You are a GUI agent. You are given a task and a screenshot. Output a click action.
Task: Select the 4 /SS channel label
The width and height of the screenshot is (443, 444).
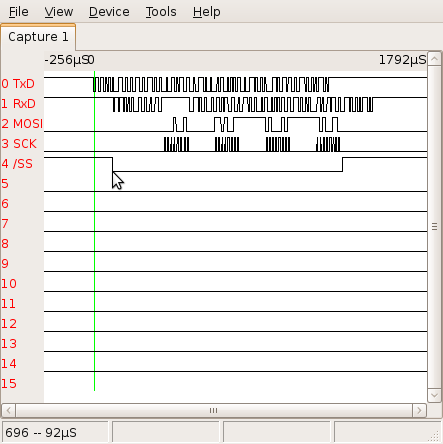pos(17,164)
